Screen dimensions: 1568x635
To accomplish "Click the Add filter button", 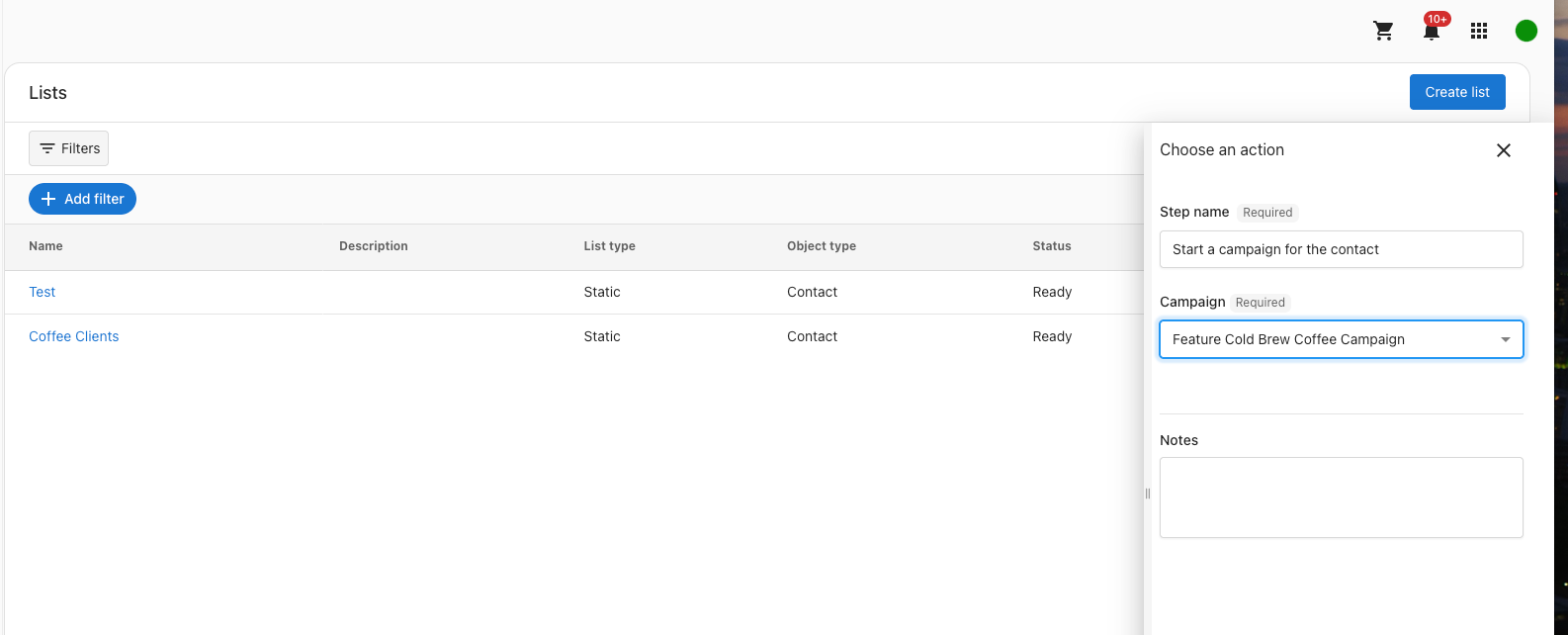I will tap(82, 199).
